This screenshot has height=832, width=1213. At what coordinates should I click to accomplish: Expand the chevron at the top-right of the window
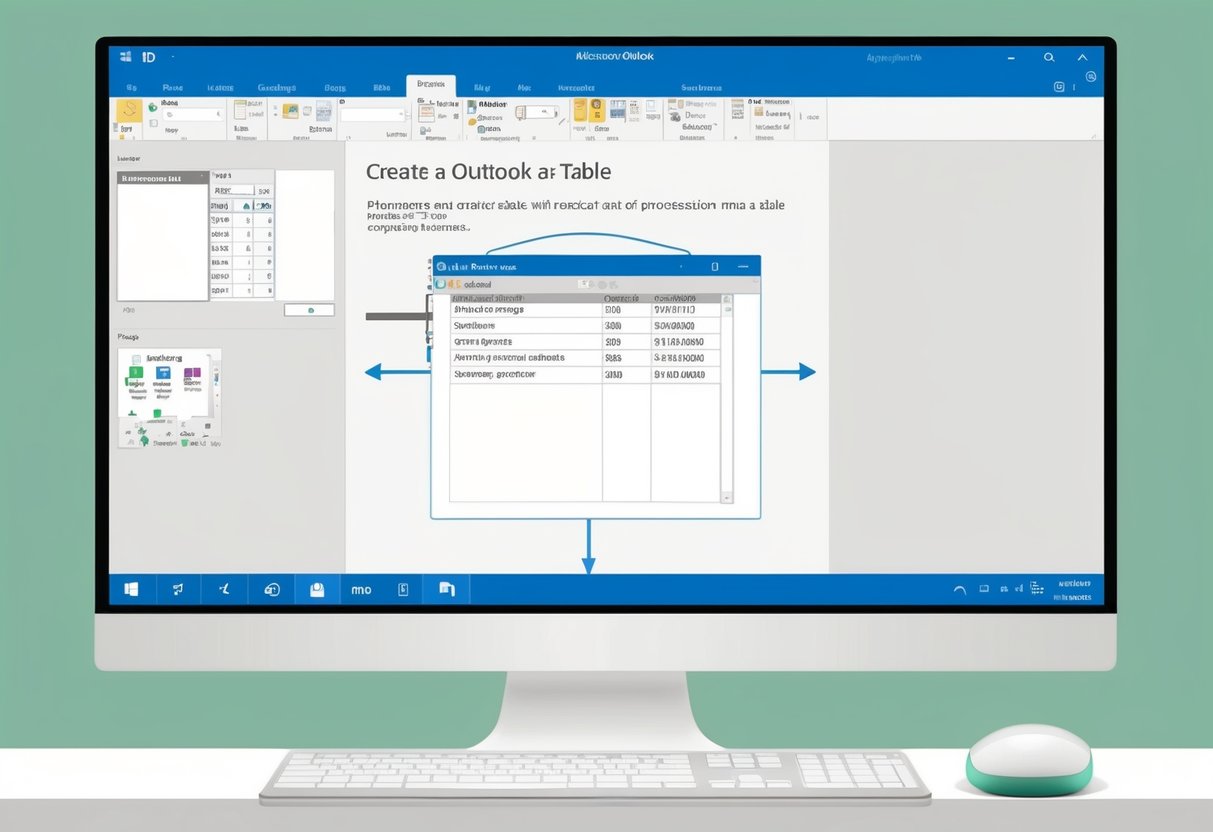coord(1083,57)
